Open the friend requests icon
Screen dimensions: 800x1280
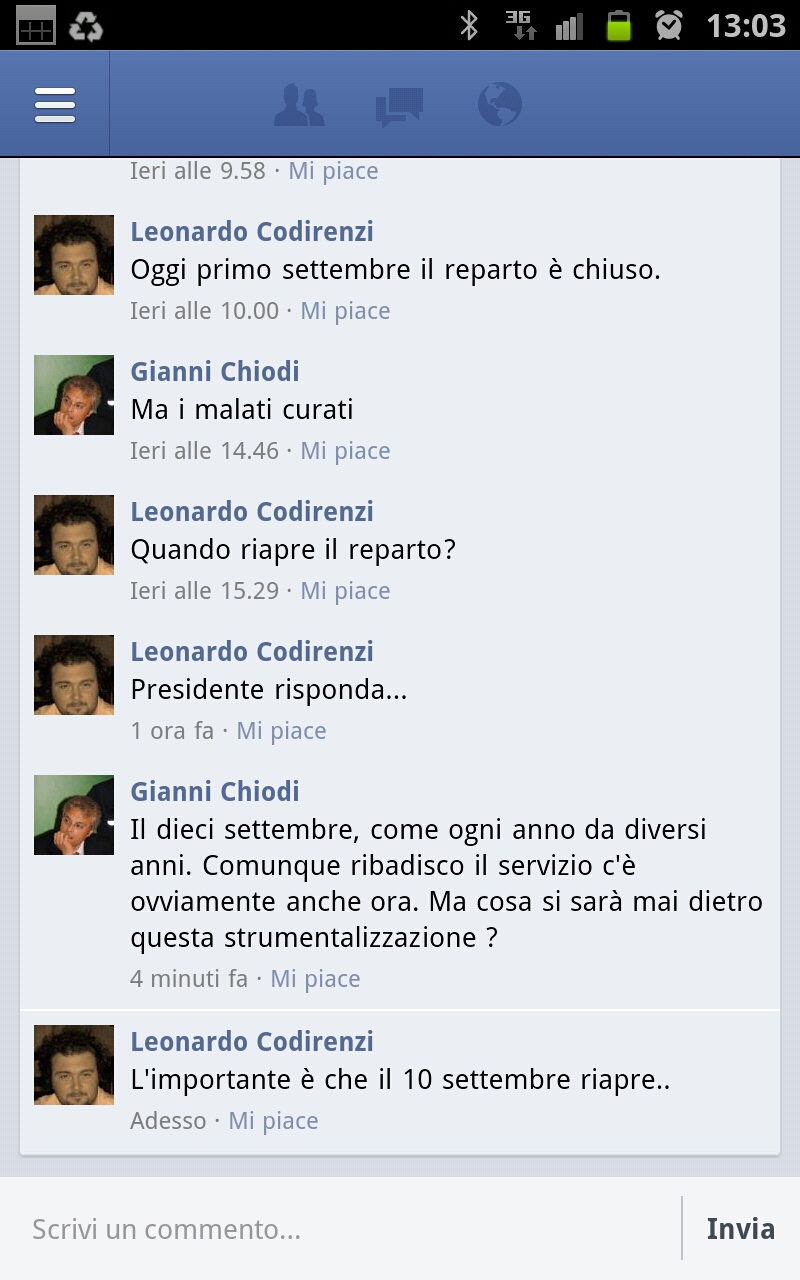click(x=299, y=106)
